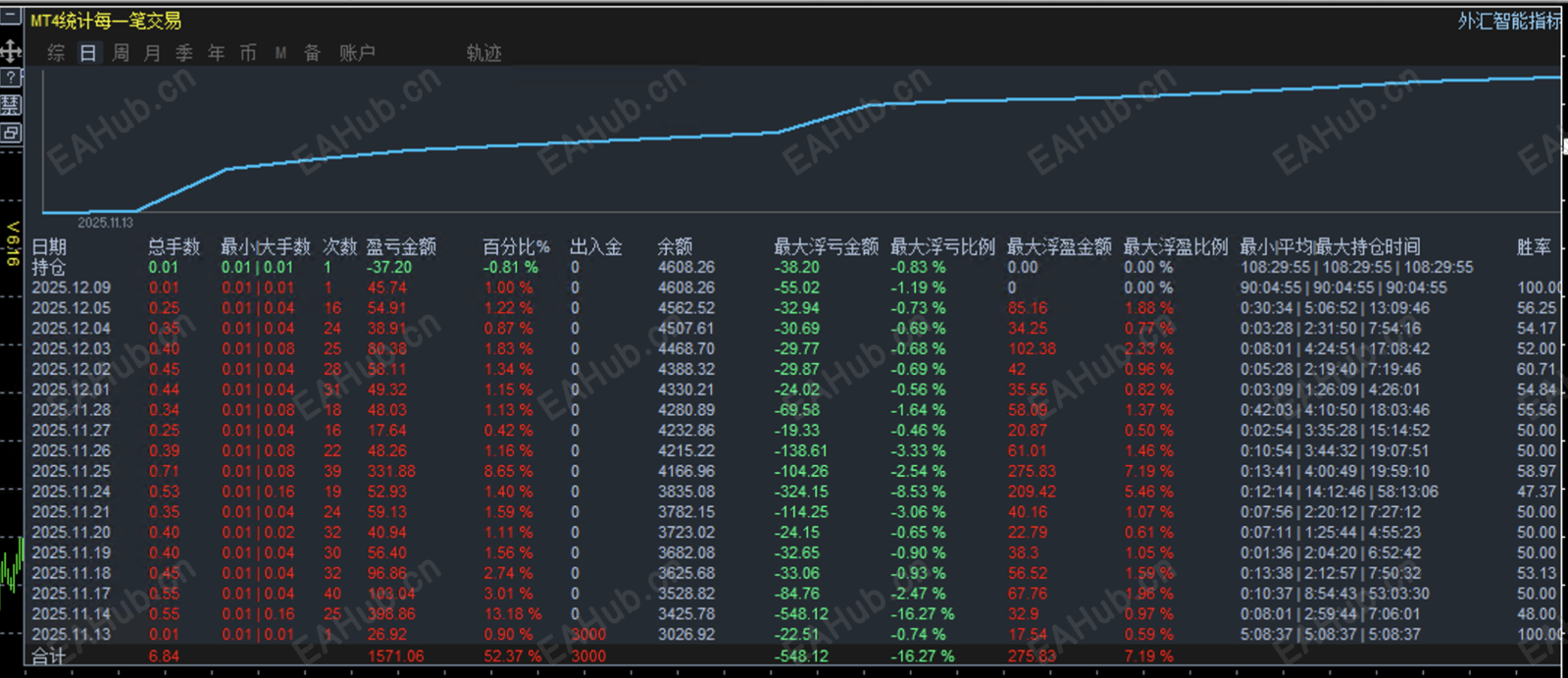Screen dimensions: 1568x678
Task: Click the -324.15 max drawdown cell
Action: [x=801, y=492]
